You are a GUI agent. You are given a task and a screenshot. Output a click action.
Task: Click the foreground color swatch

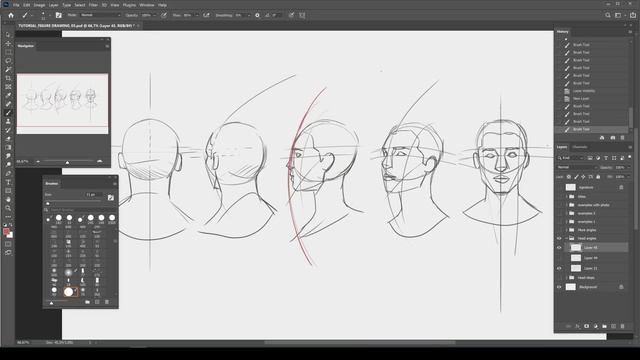point(6,232)
